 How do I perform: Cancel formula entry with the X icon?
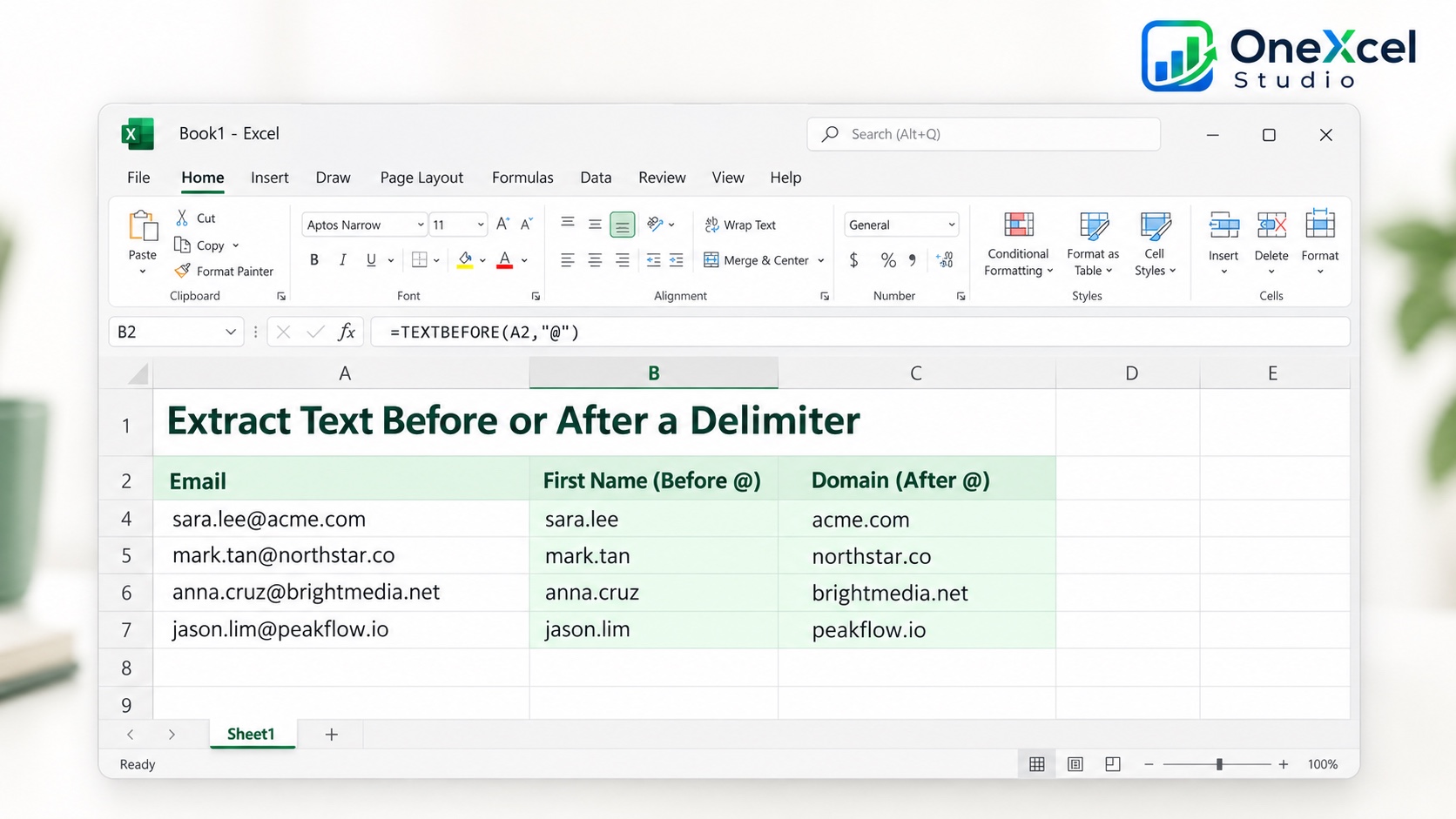(283, 332)
